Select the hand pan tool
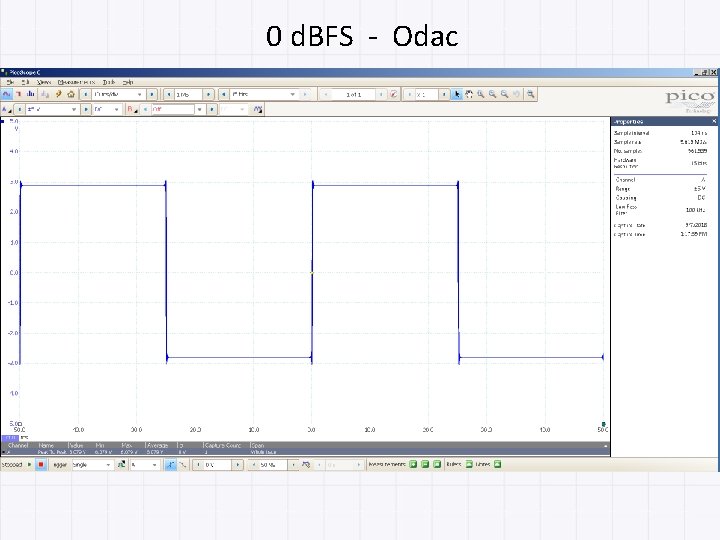This screenshot has height=540, width=720. pos(469,94)
